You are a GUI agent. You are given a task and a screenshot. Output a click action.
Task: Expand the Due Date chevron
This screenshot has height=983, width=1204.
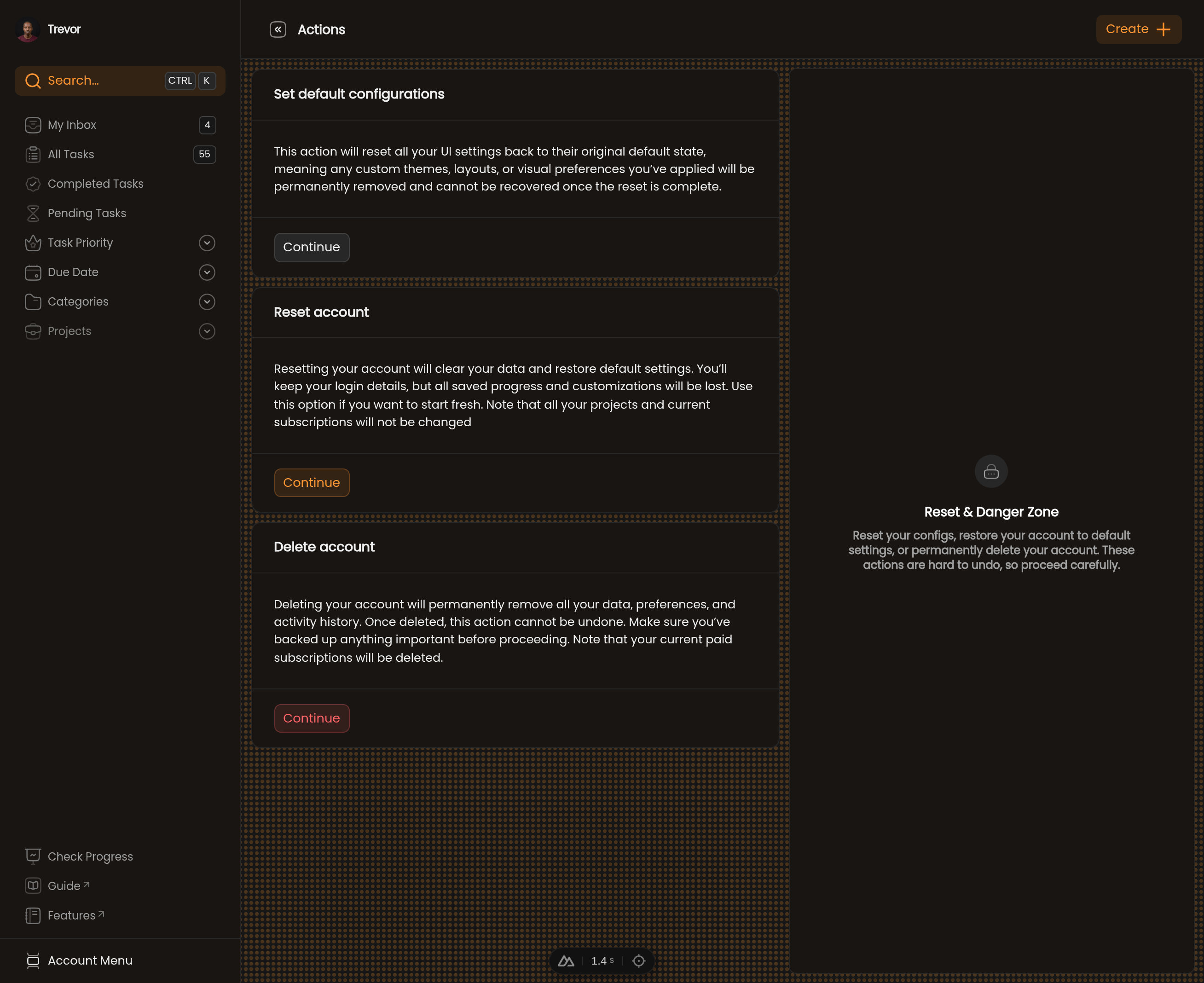click(207, 272)
